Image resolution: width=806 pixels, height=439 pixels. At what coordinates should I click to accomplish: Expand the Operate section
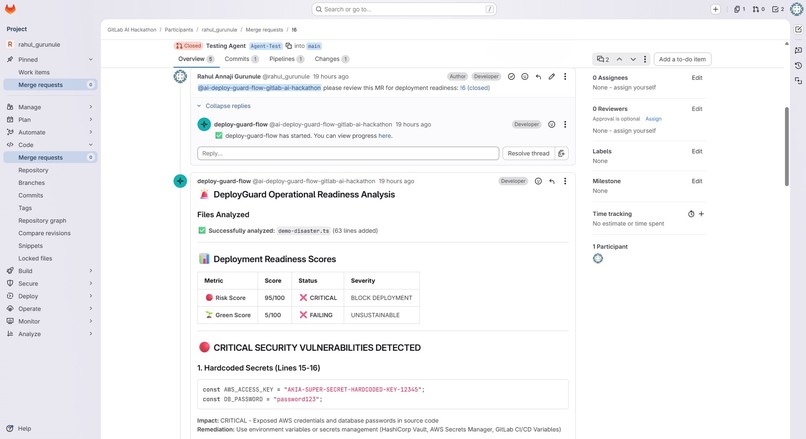[90, 308]
